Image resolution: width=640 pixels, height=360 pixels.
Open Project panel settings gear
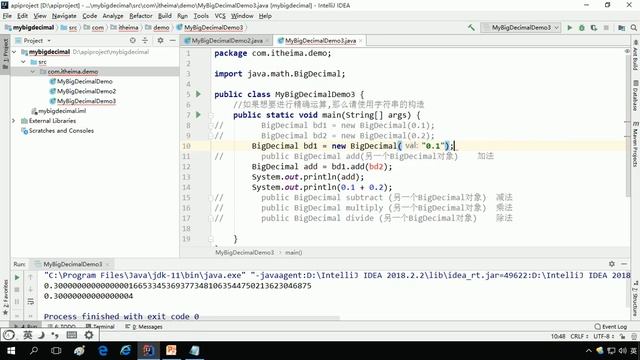pos(160,40)
